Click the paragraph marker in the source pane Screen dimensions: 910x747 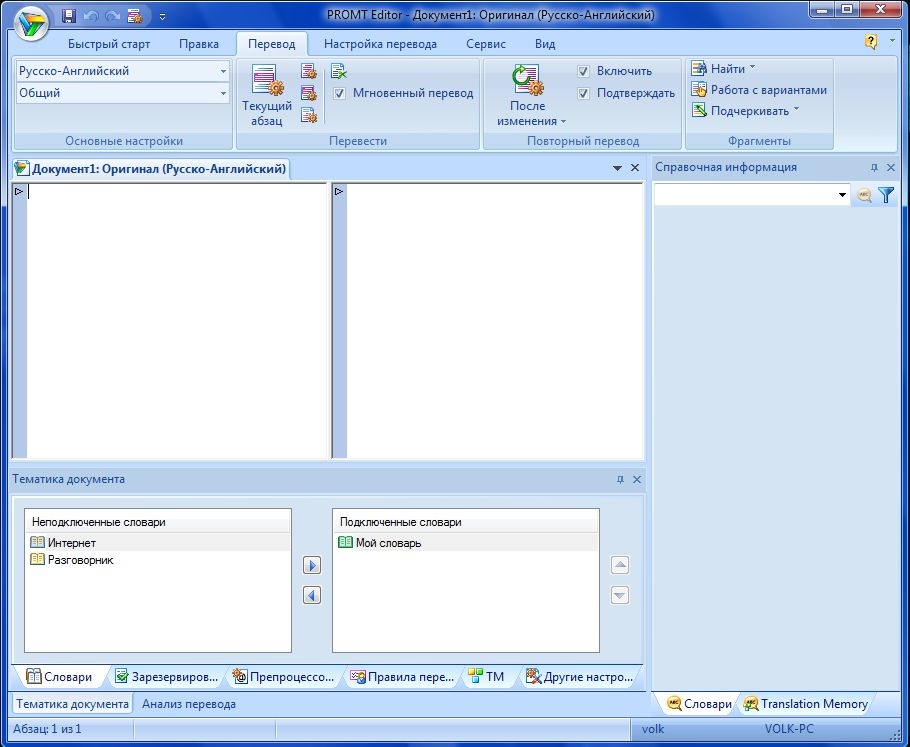point(19,191)
